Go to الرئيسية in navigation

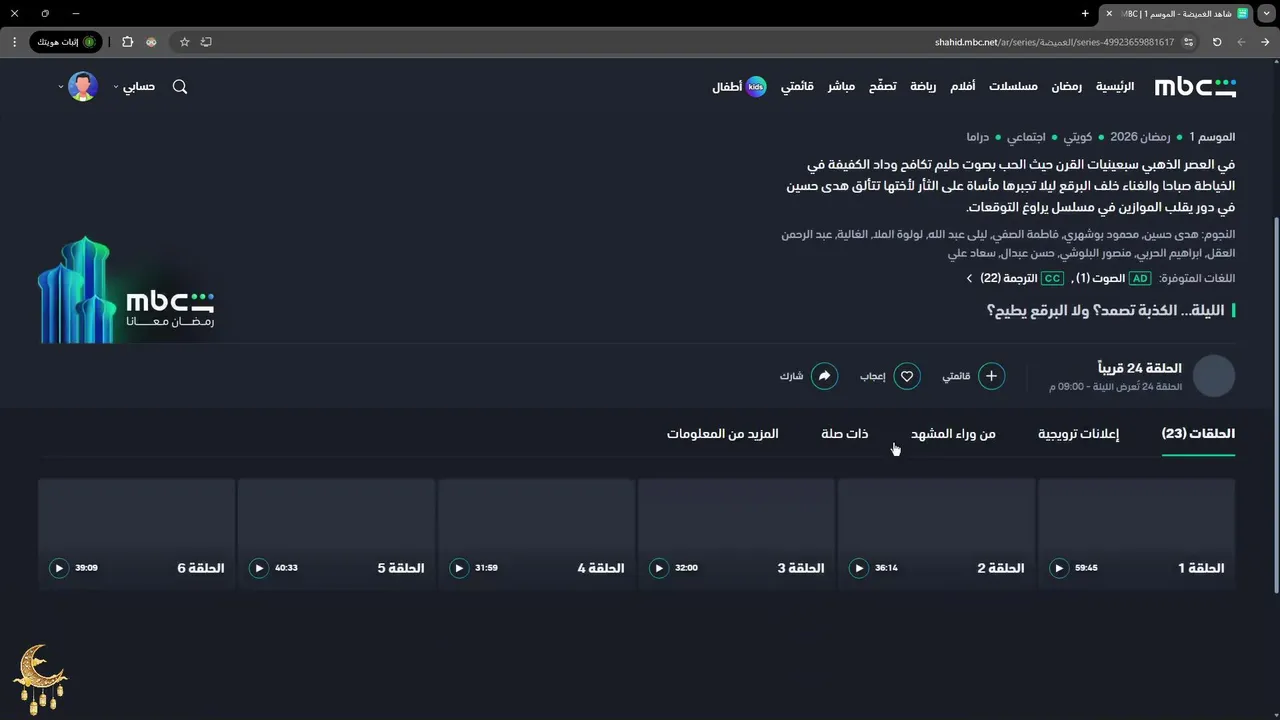tap(1115, 87)
